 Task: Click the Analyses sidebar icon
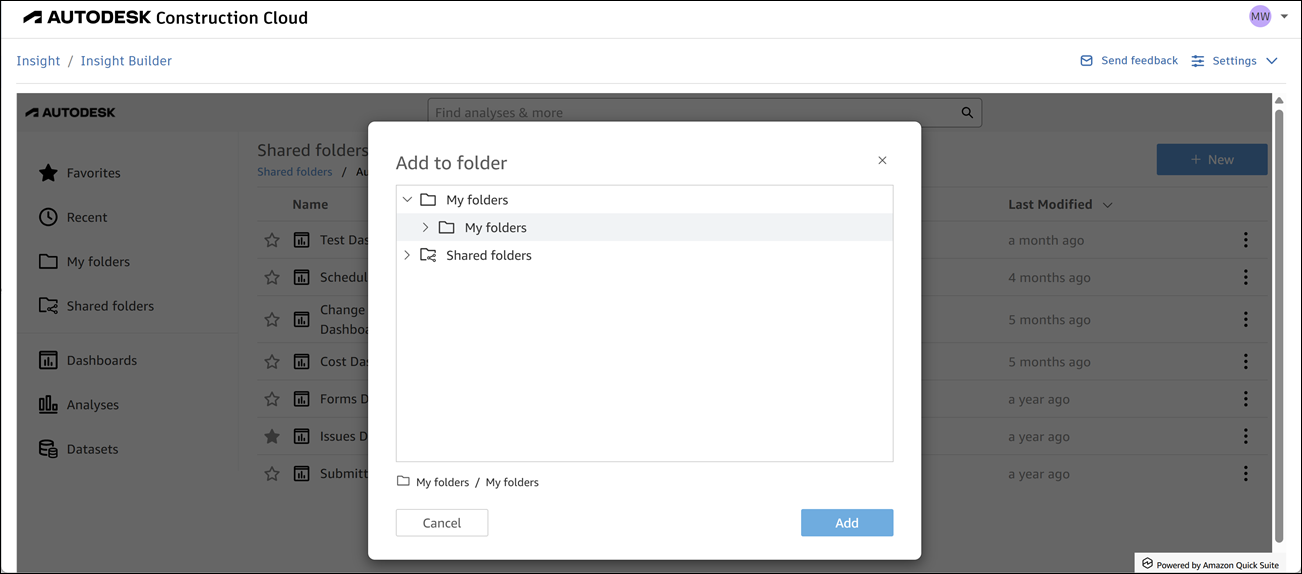pyautogui.click(x=48, y=405)
